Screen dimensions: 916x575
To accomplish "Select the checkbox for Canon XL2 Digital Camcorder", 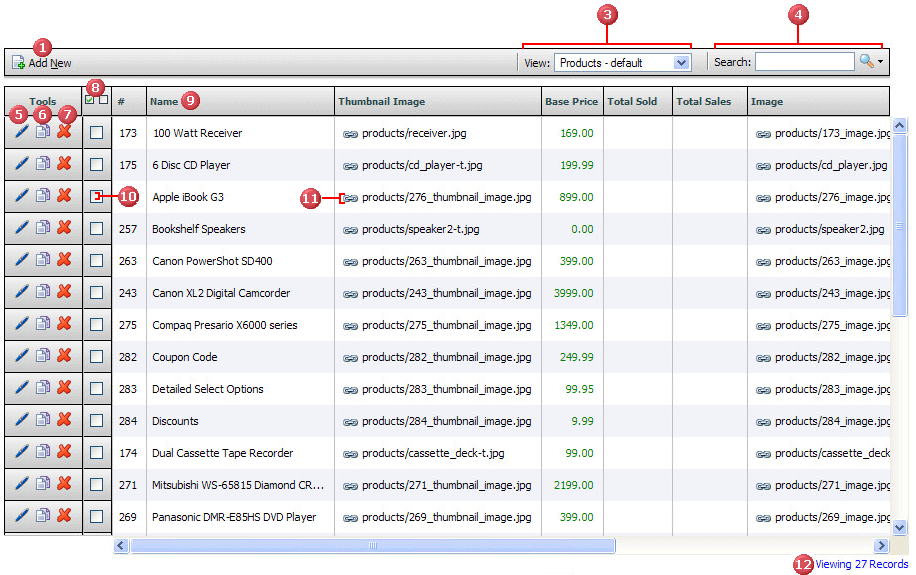I will pos(96,293).
